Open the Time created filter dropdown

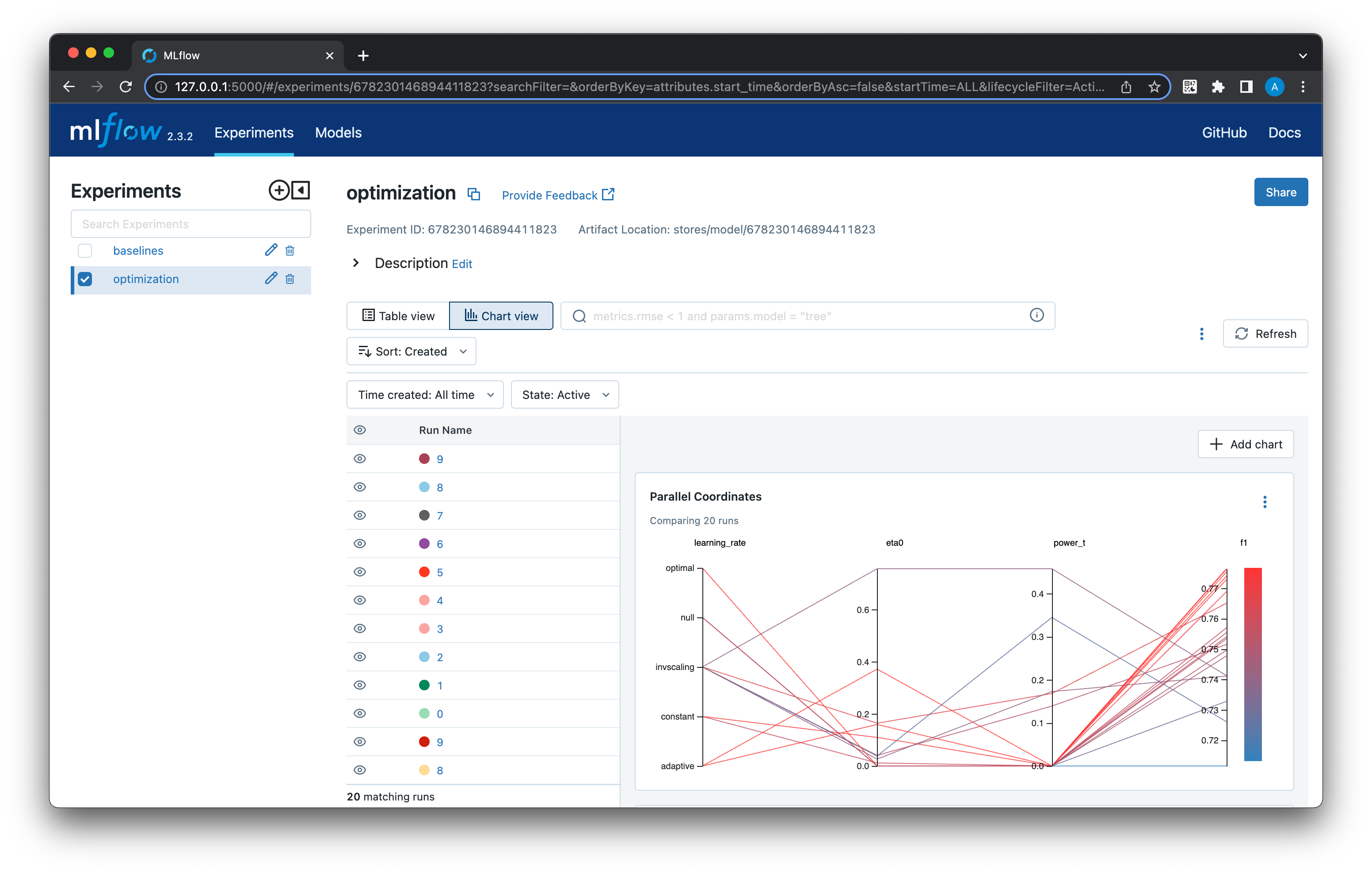pyautogui.click(x=425, y=394)
